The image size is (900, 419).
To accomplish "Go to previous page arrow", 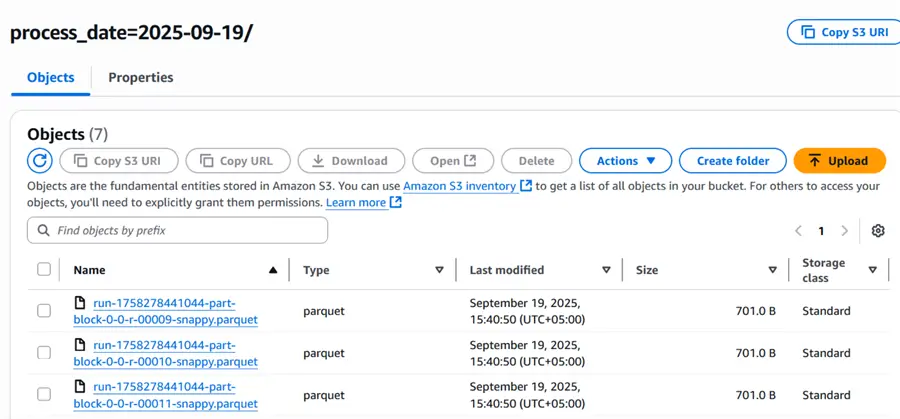I will point(798,231).
